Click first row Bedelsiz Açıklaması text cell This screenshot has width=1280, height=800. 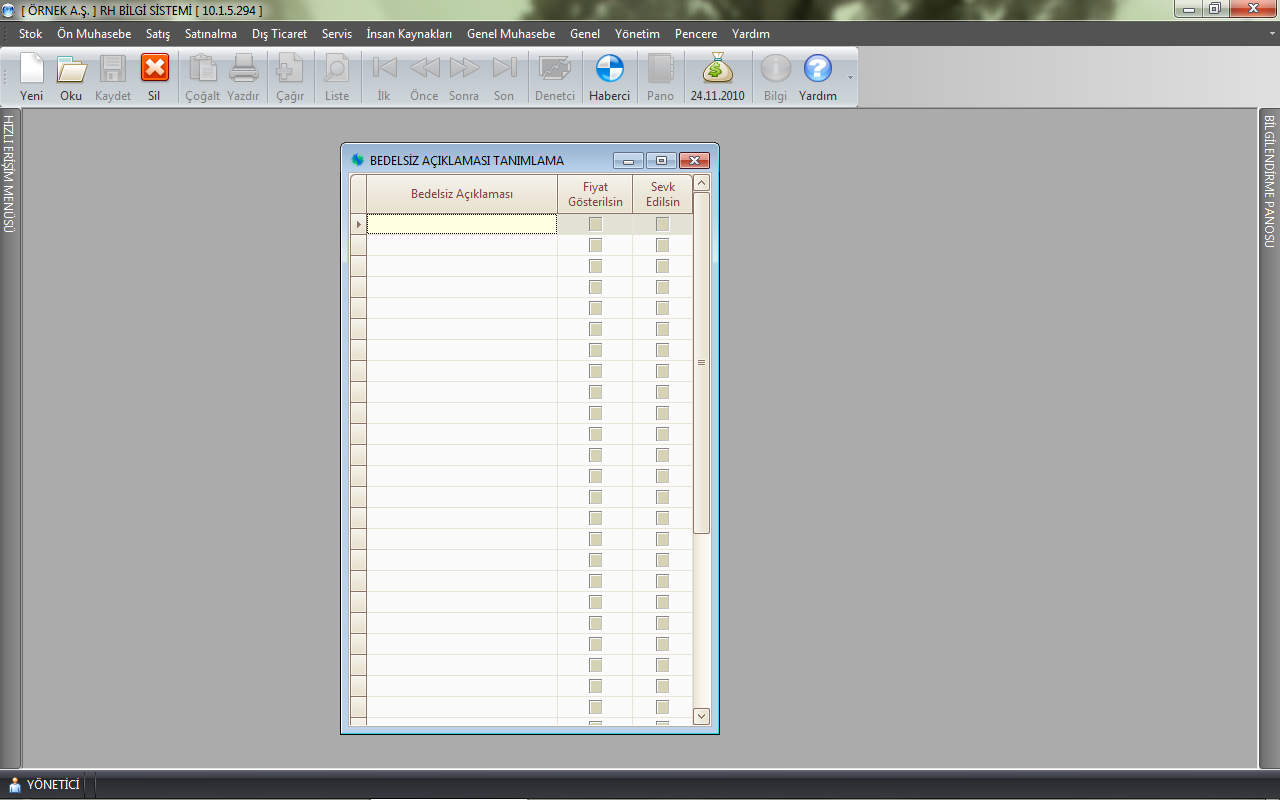(x=461, y=225)
